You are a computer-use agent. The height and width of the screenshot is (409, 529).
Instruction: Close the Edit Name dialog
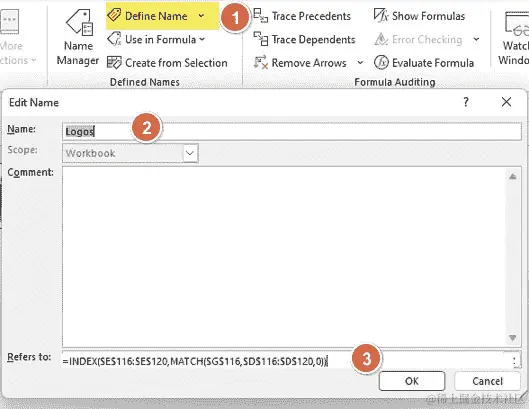click(x=506, y=102)
